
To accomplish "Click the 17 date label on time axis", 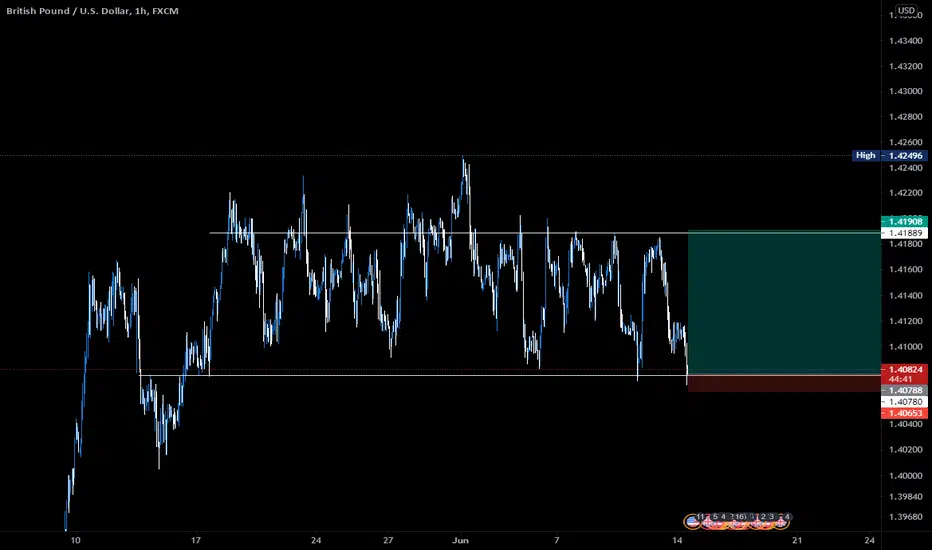I will tap(196, 540).
